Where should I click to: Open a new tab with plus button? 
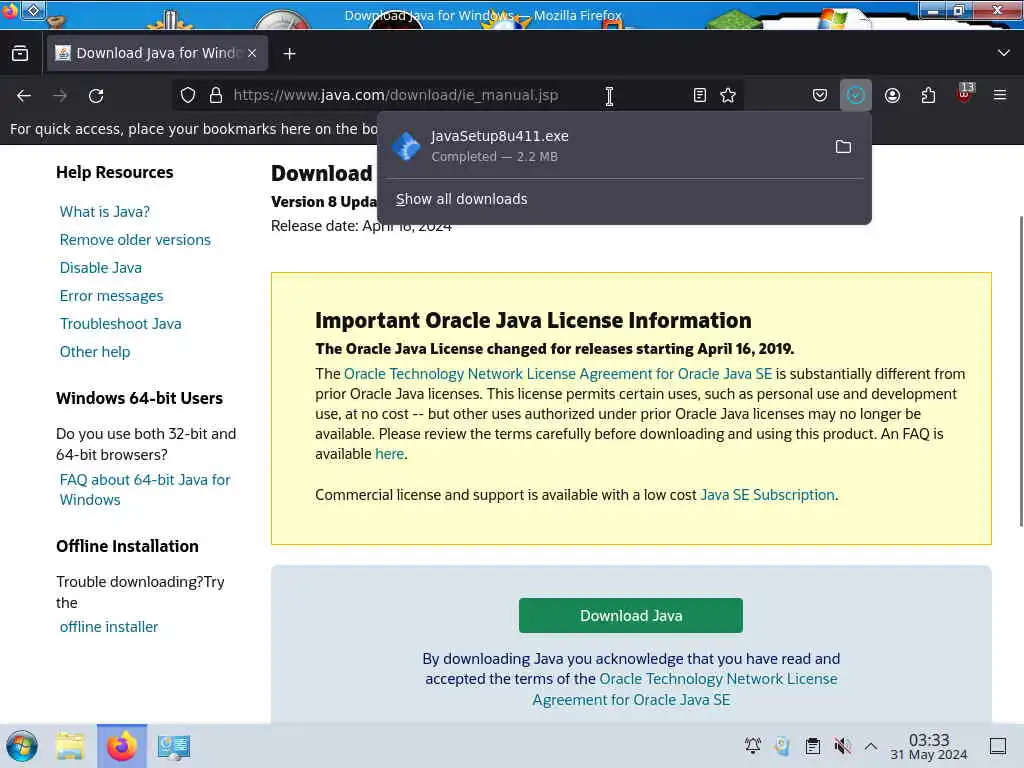click(x=289, y=54)
